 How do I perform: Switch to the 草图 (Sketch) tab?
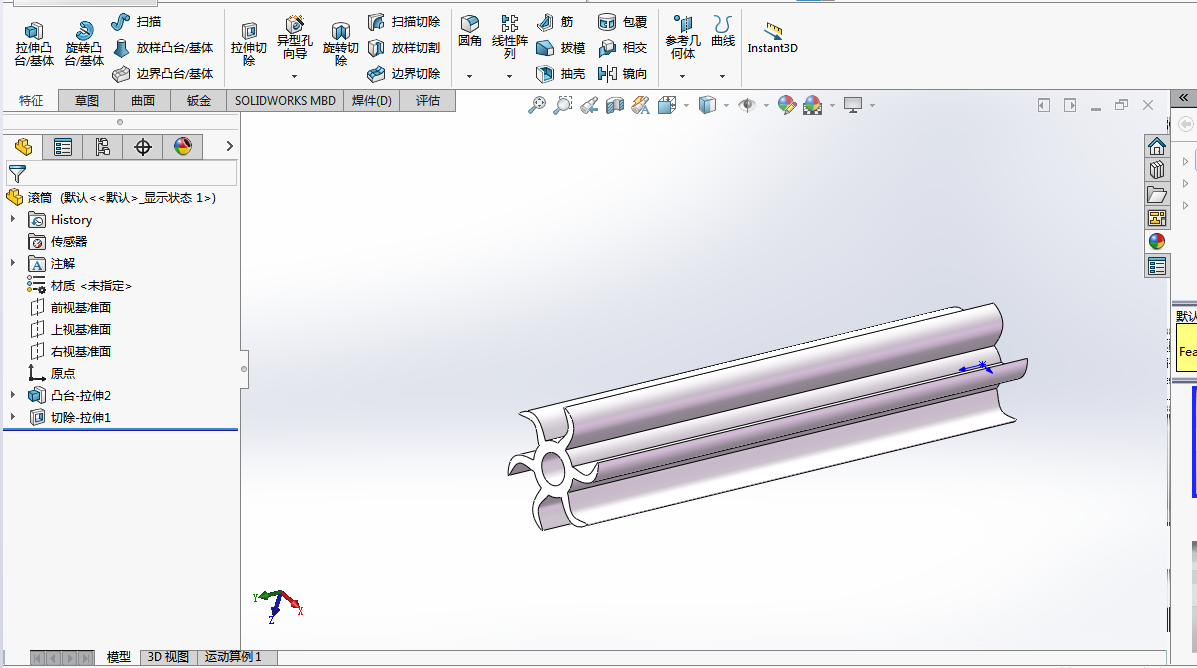tap(87, 101)
